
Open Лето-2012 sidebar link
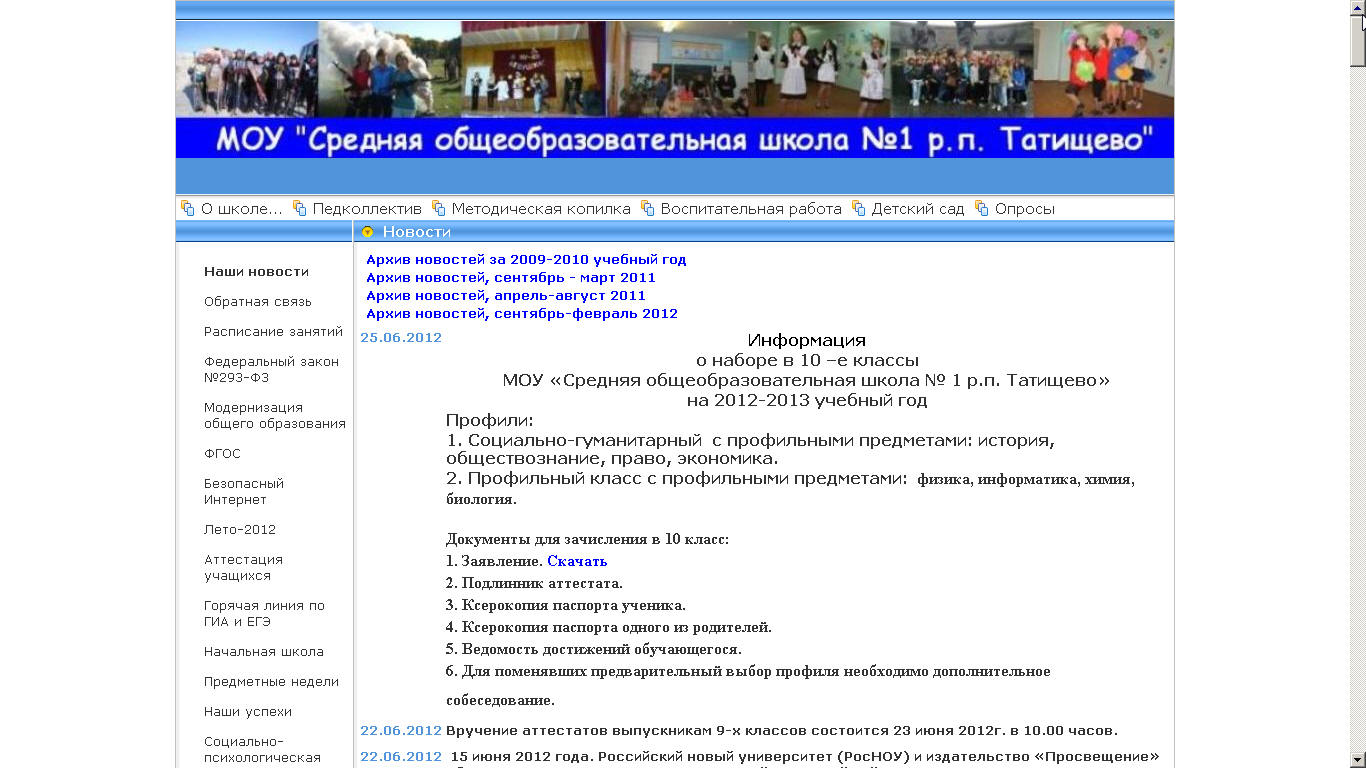coord(240,529)
